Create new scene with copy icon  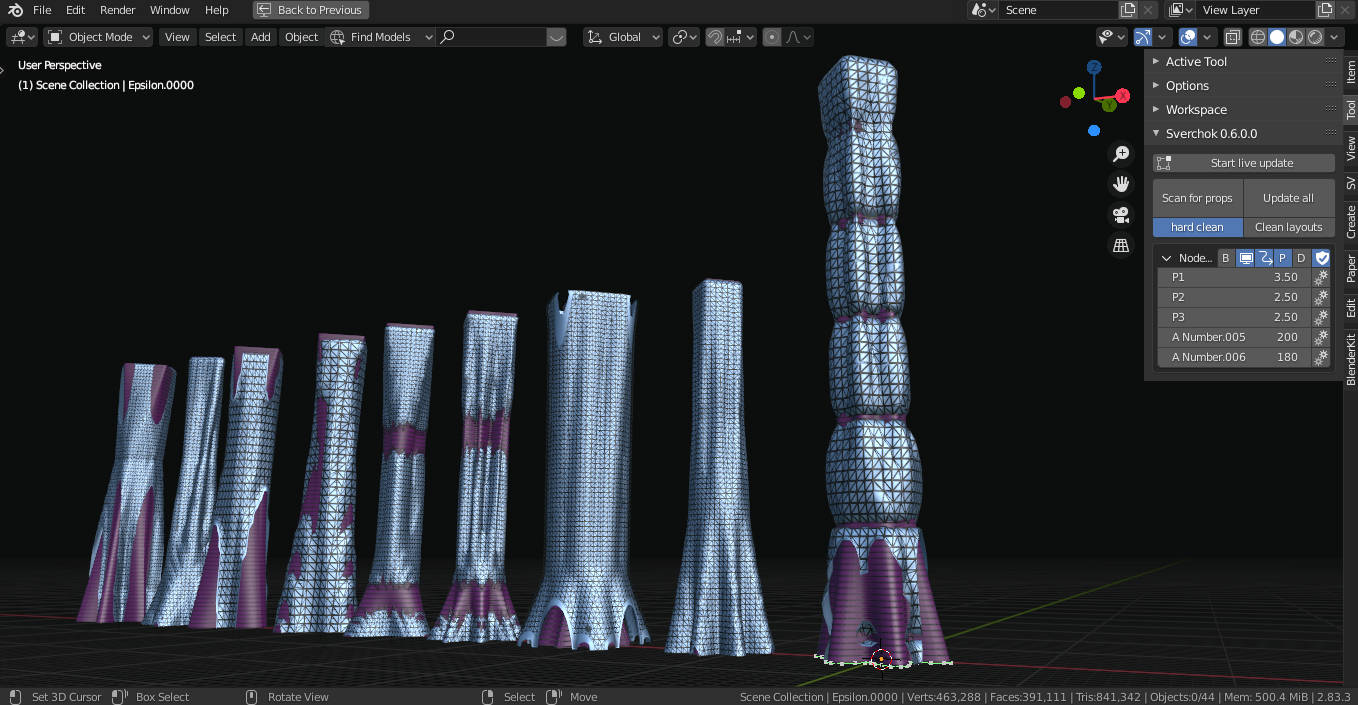pos(1128,10)
